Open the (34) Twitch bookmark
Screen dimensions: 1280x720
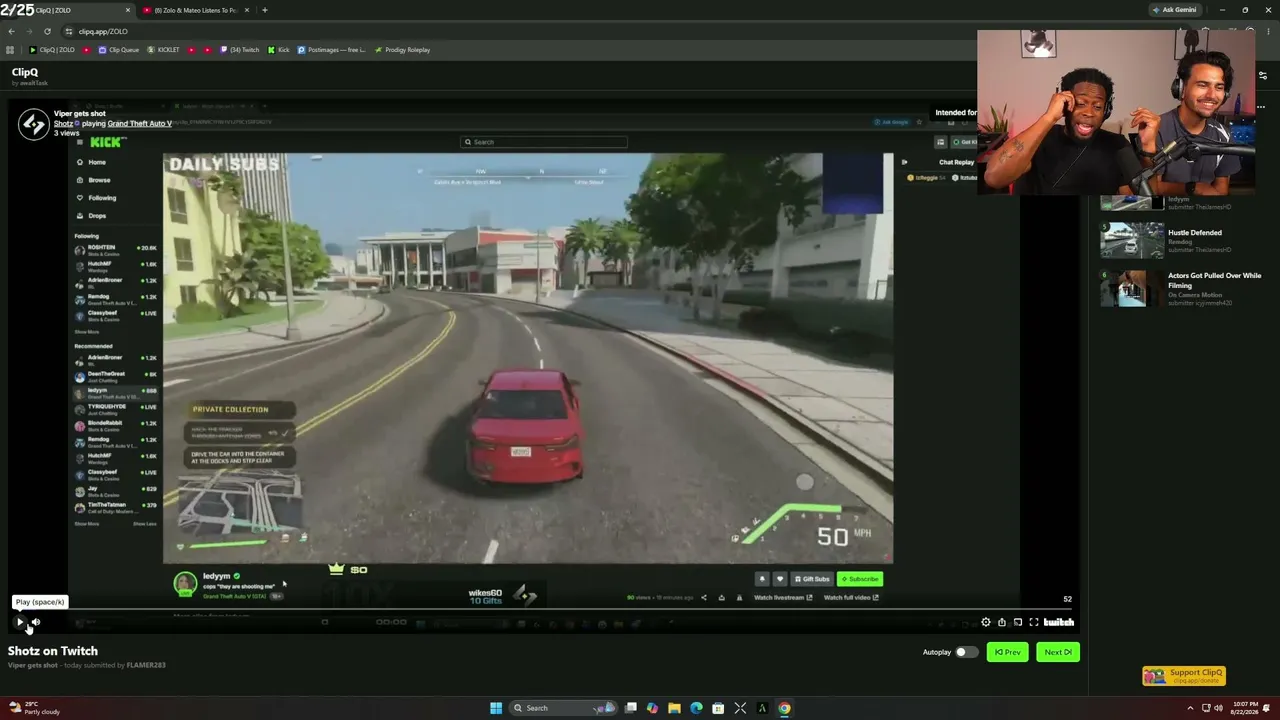(240, 50)
